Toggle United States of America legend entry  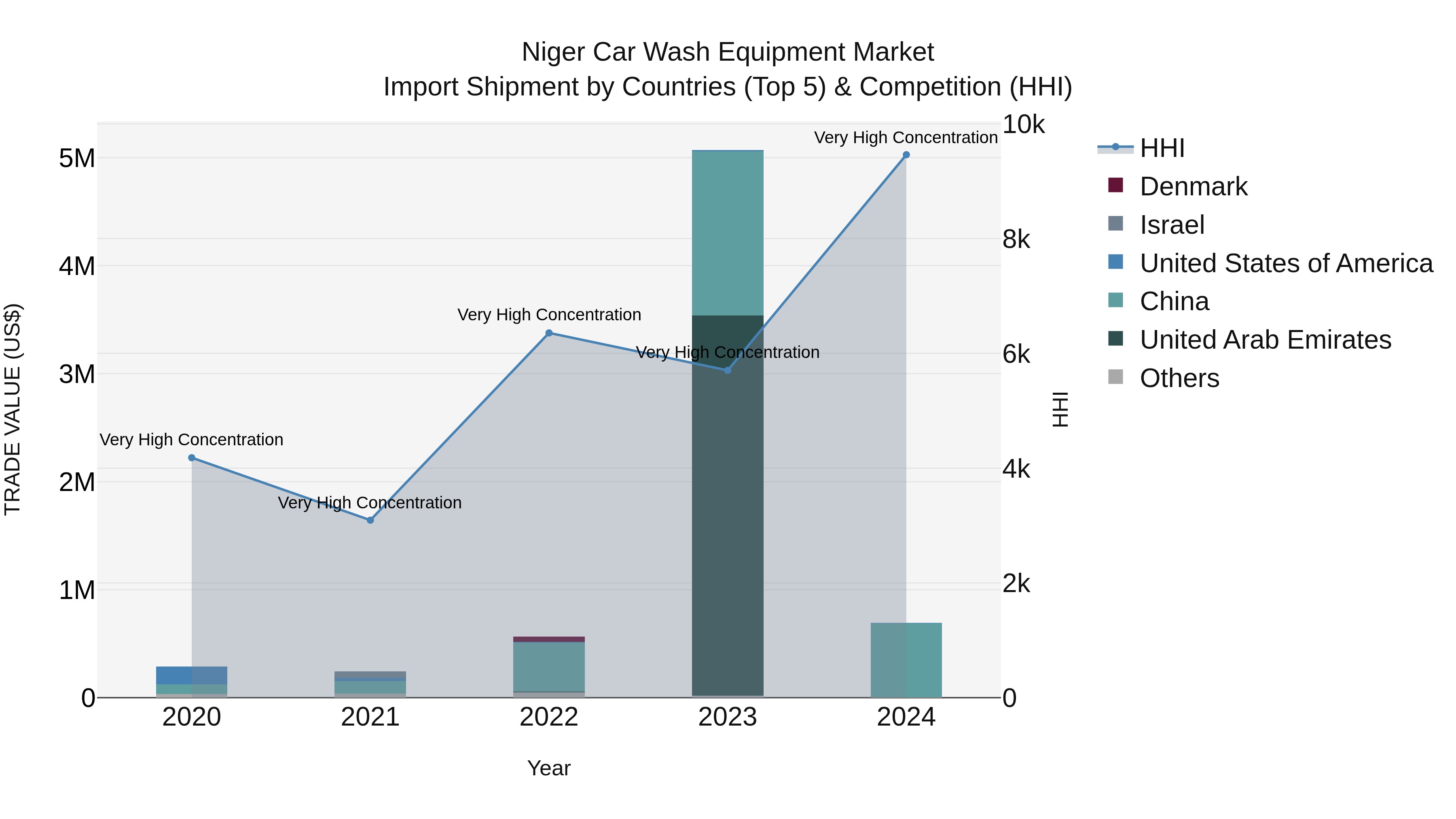coord(1271,263)
